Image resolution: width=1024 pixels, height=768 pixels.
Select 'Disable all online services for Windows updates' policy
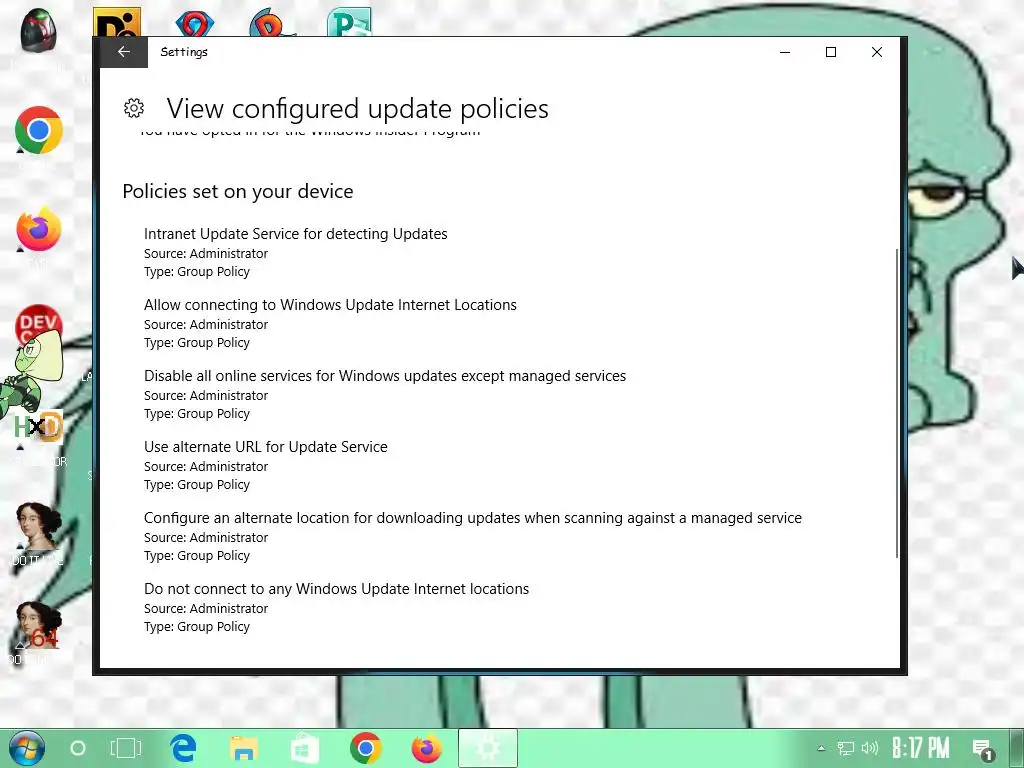[x=385, y=376]
